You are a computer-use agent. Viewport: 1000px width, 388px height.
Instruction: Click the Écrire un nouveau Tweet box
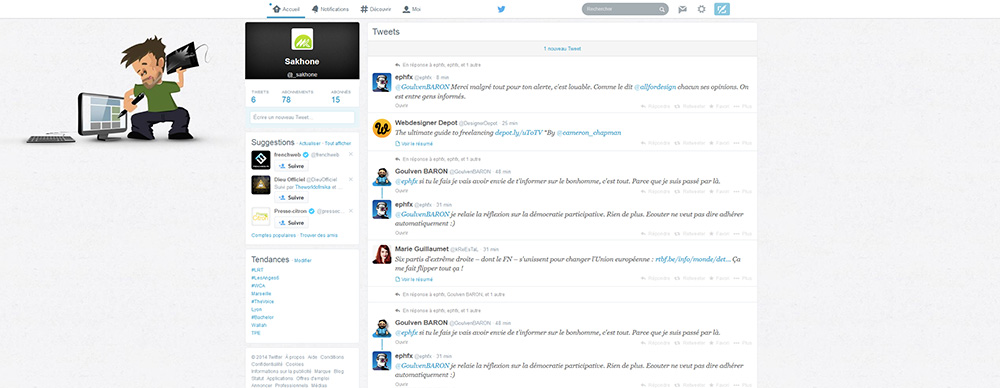tap(302, 117)
